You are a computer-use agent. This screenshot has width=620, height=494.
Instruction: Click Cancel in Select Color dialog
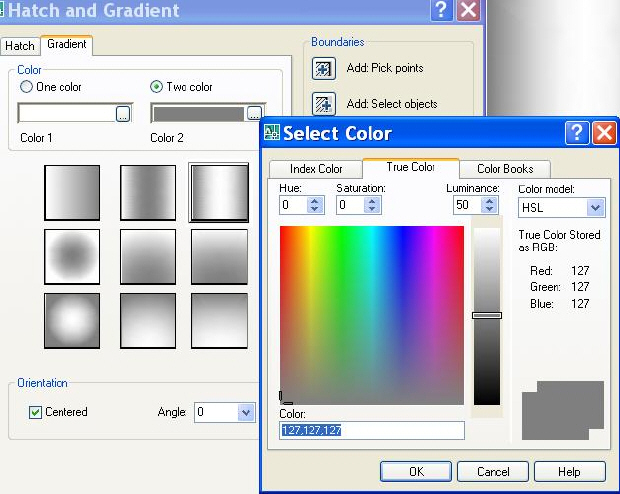point(493,471)
